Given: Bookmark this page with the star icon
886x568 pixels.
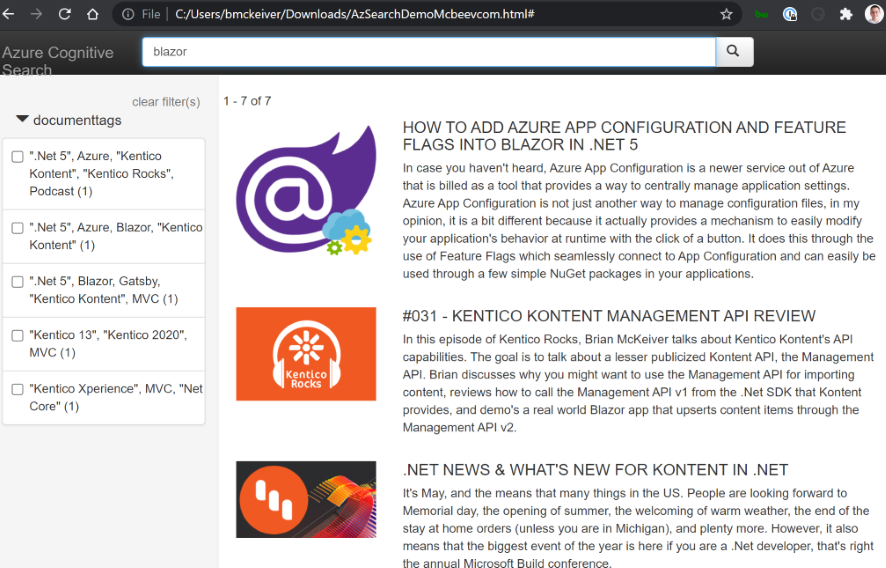Looking at the screenshot, I should coord(726,14).
